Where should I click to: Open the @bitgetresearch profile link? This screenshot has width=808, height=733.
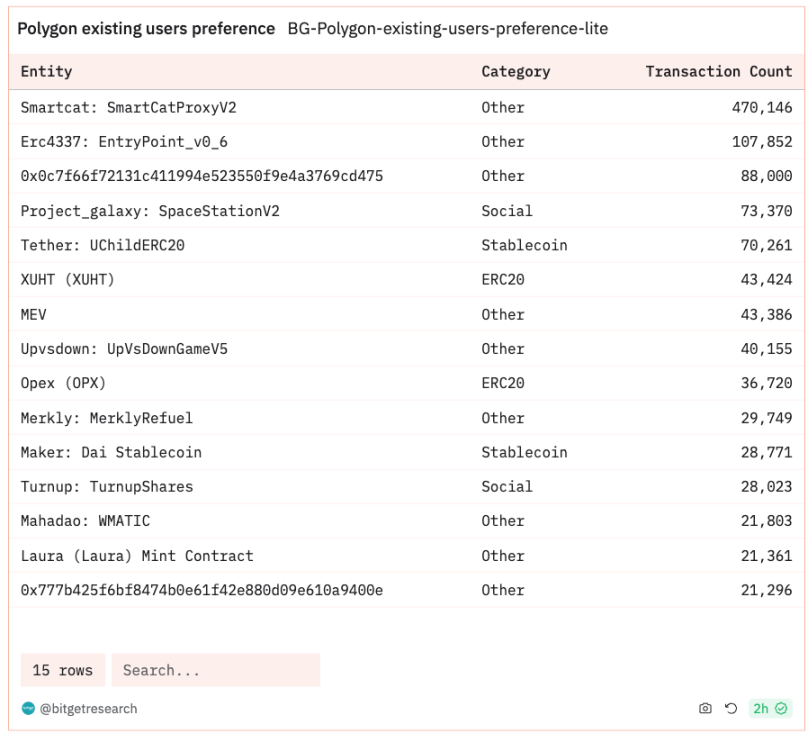88,708
